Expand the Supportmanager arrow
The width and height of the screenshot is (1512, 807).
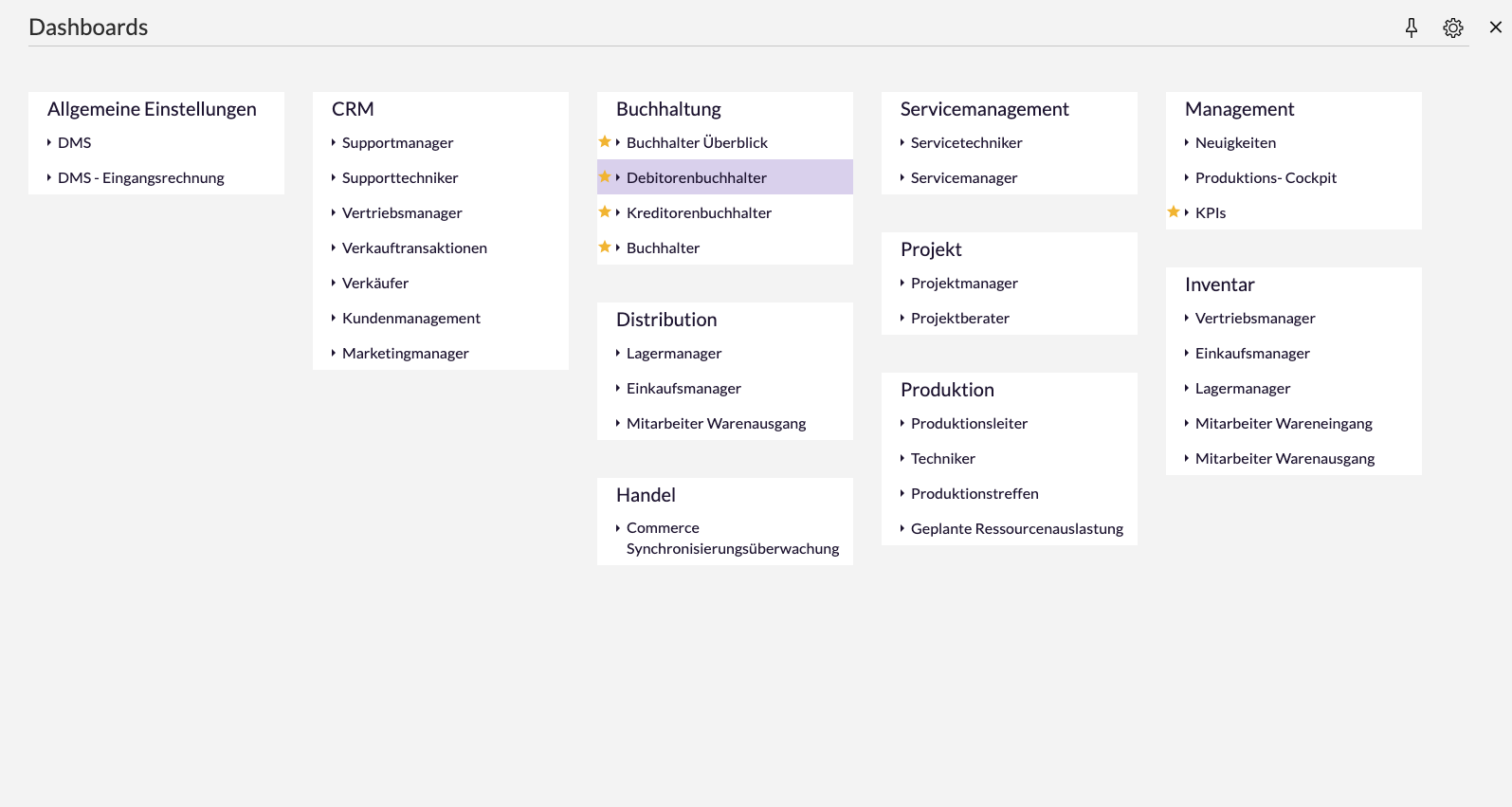tap(334, 142)
